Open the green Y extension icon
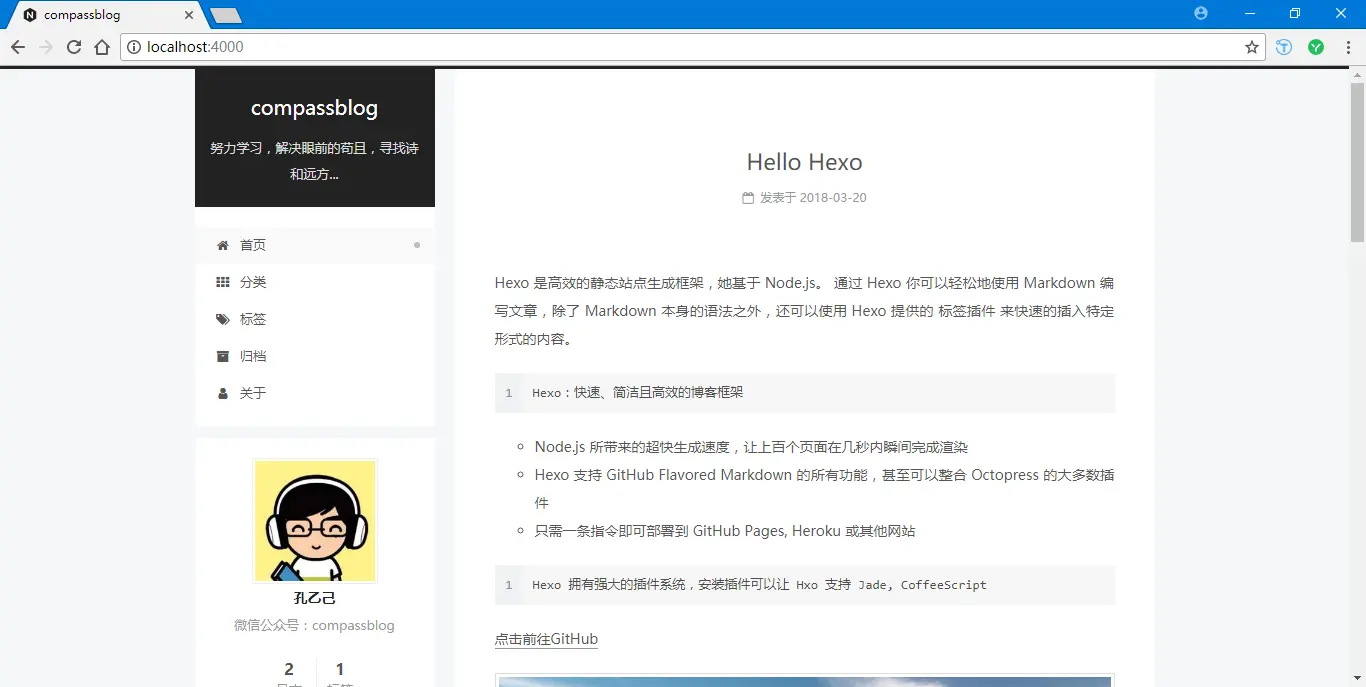 (1316, 47)
